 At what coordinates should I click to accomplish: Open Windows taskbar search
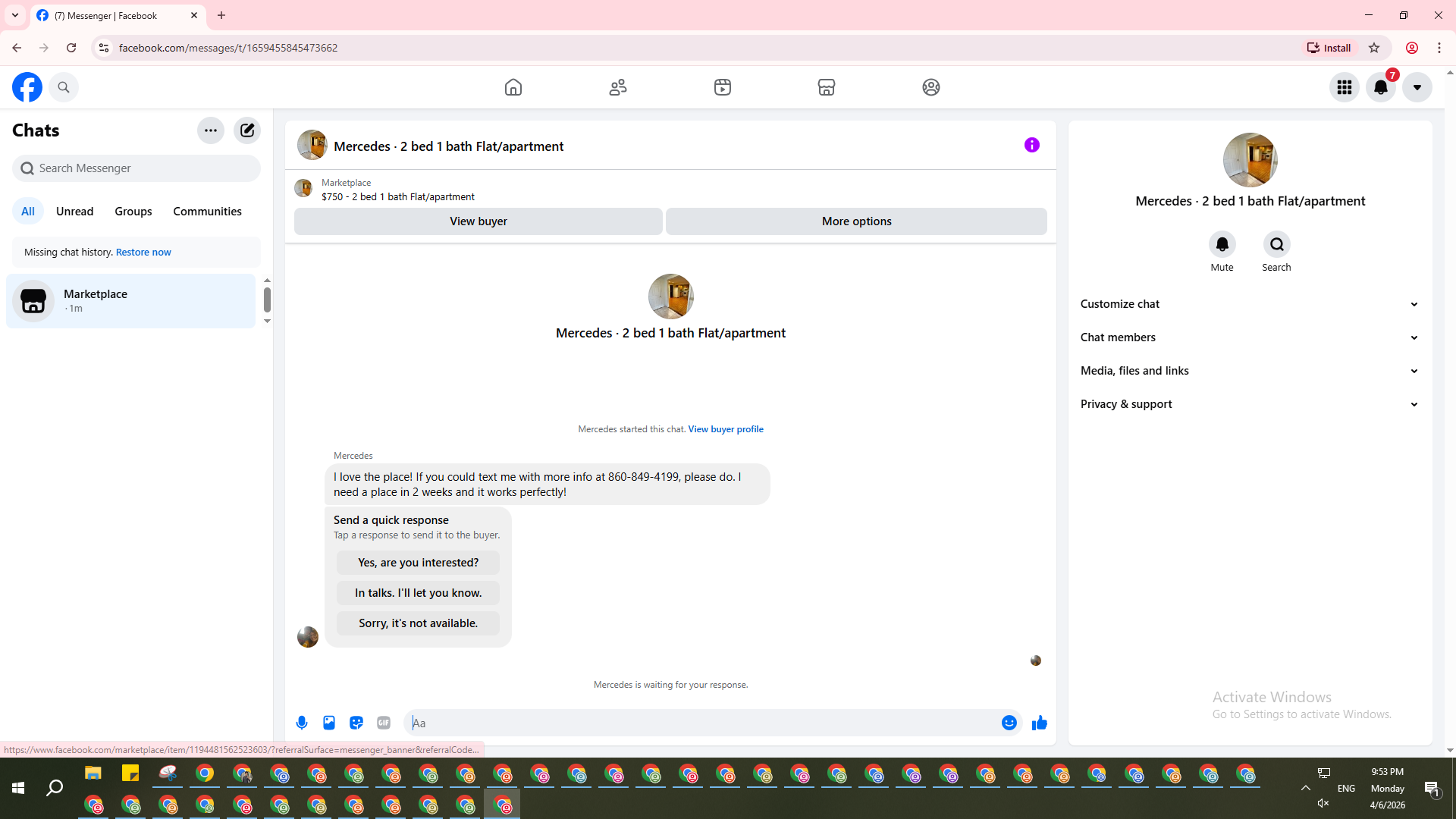[55, 789]
